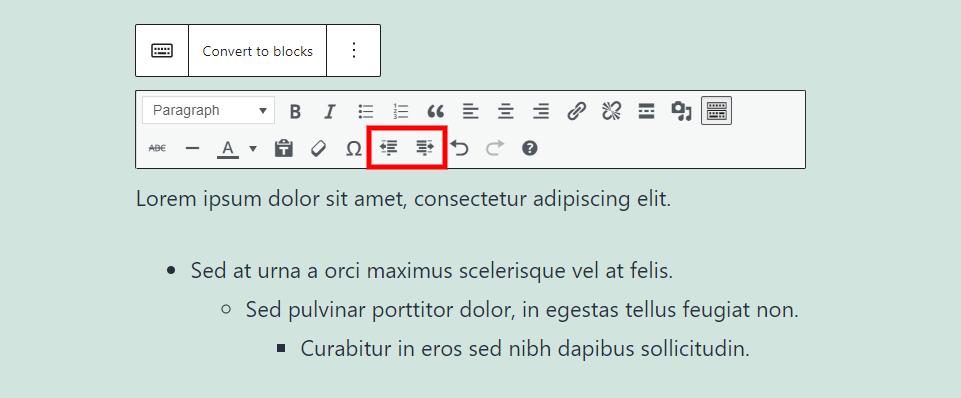961x398 pixels.
Task: Increase indent of list item
Action: tap(424, 148)
